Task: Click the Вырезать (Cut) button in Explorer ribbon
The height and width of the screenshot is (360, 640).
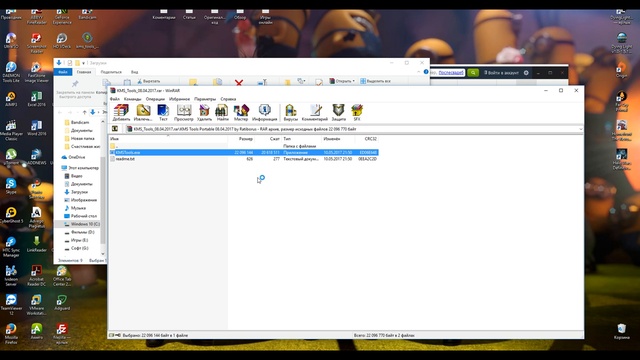Action: [149, 81]
